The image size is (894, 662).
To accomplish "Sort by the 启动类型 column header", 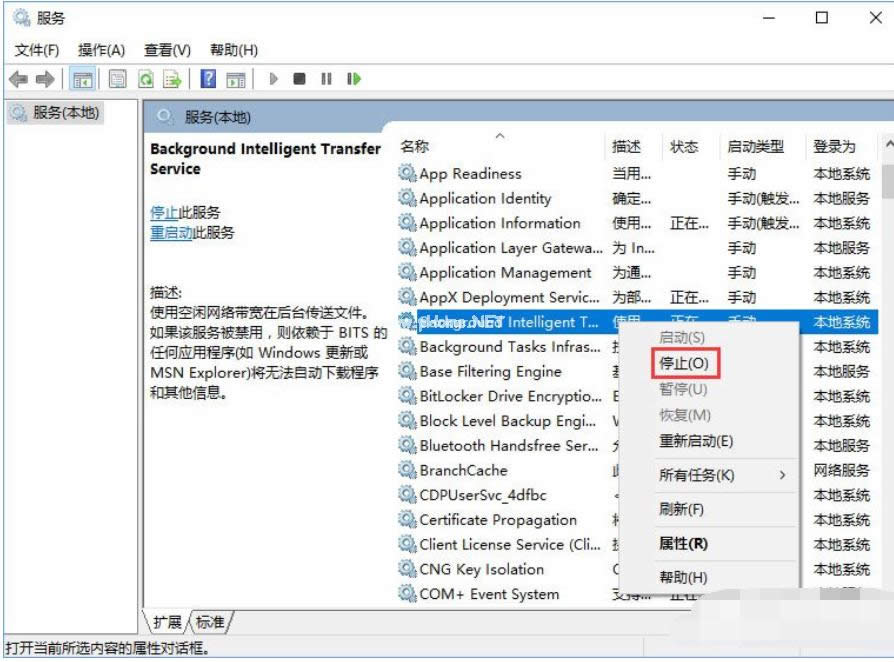I will (755, 147).
